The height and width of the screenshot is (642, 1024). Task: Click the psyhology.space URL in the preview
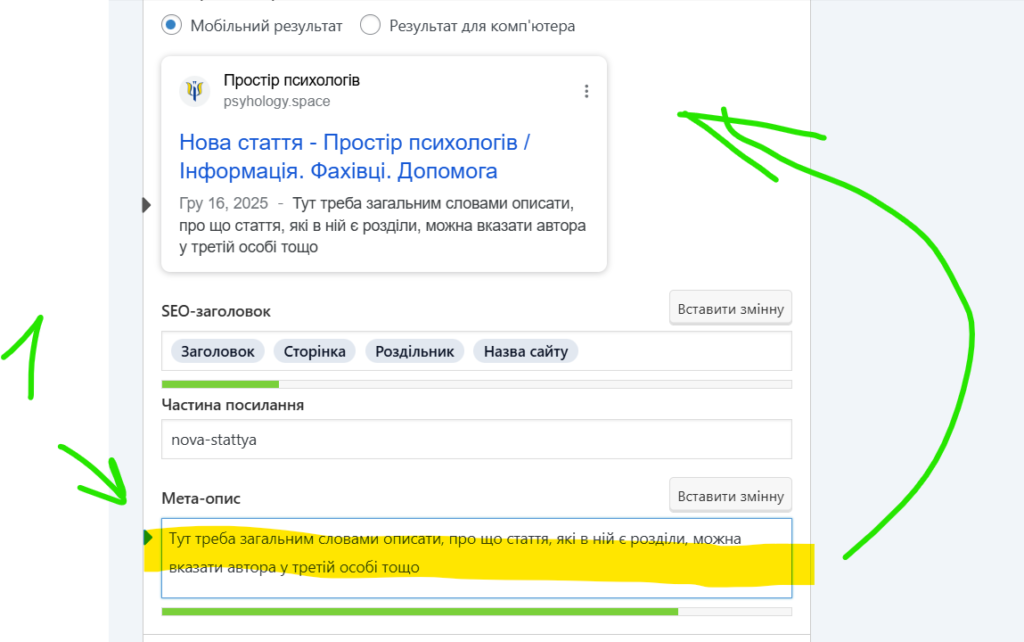coord(277,101)
